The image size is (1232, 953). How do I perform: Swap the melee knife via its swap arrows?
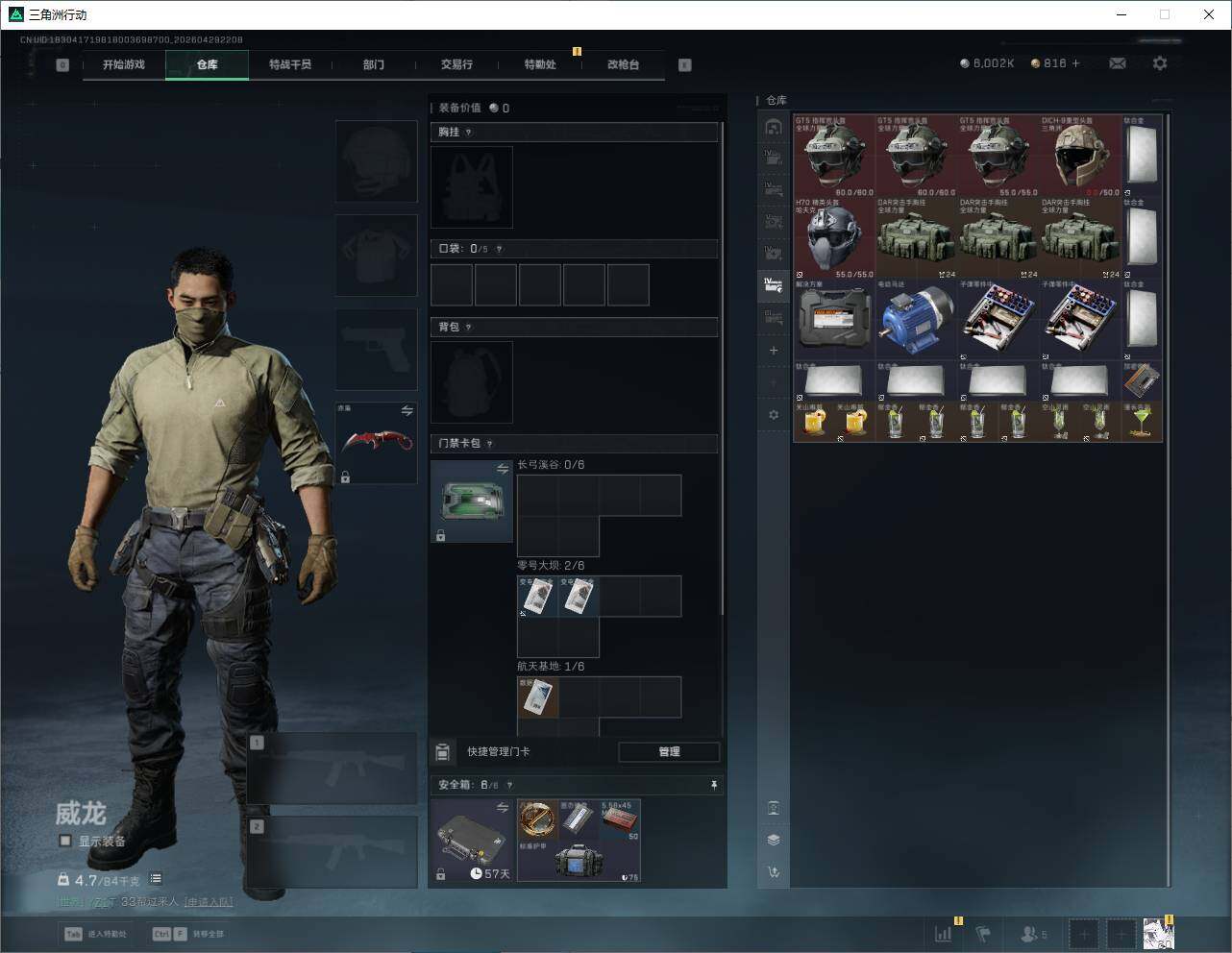pos(407,411)
